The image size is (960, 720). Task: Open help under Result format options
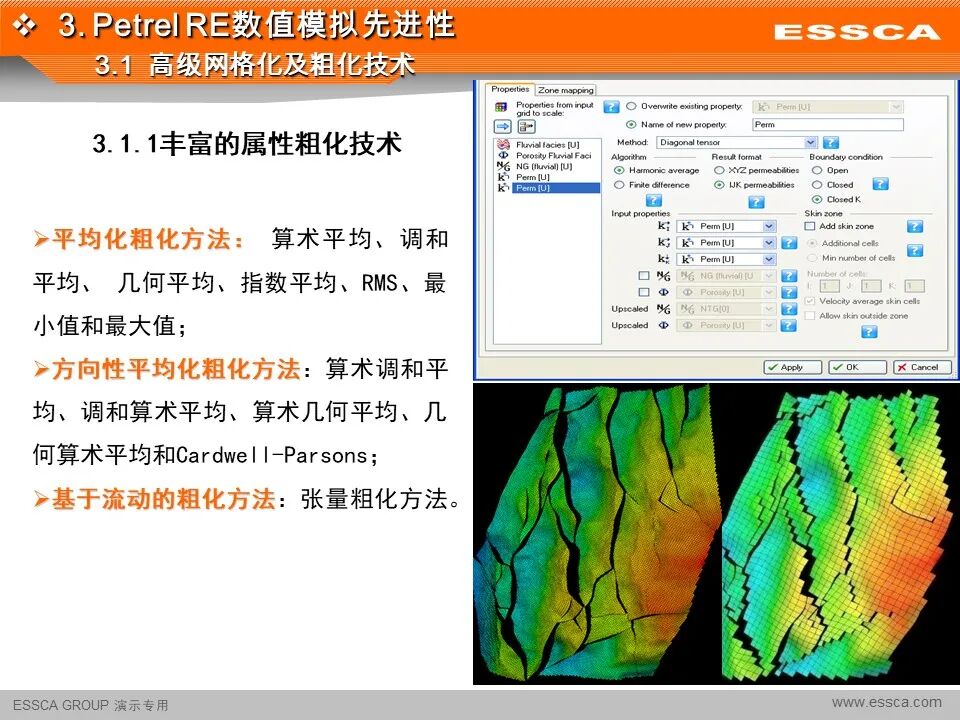[756, 201]
